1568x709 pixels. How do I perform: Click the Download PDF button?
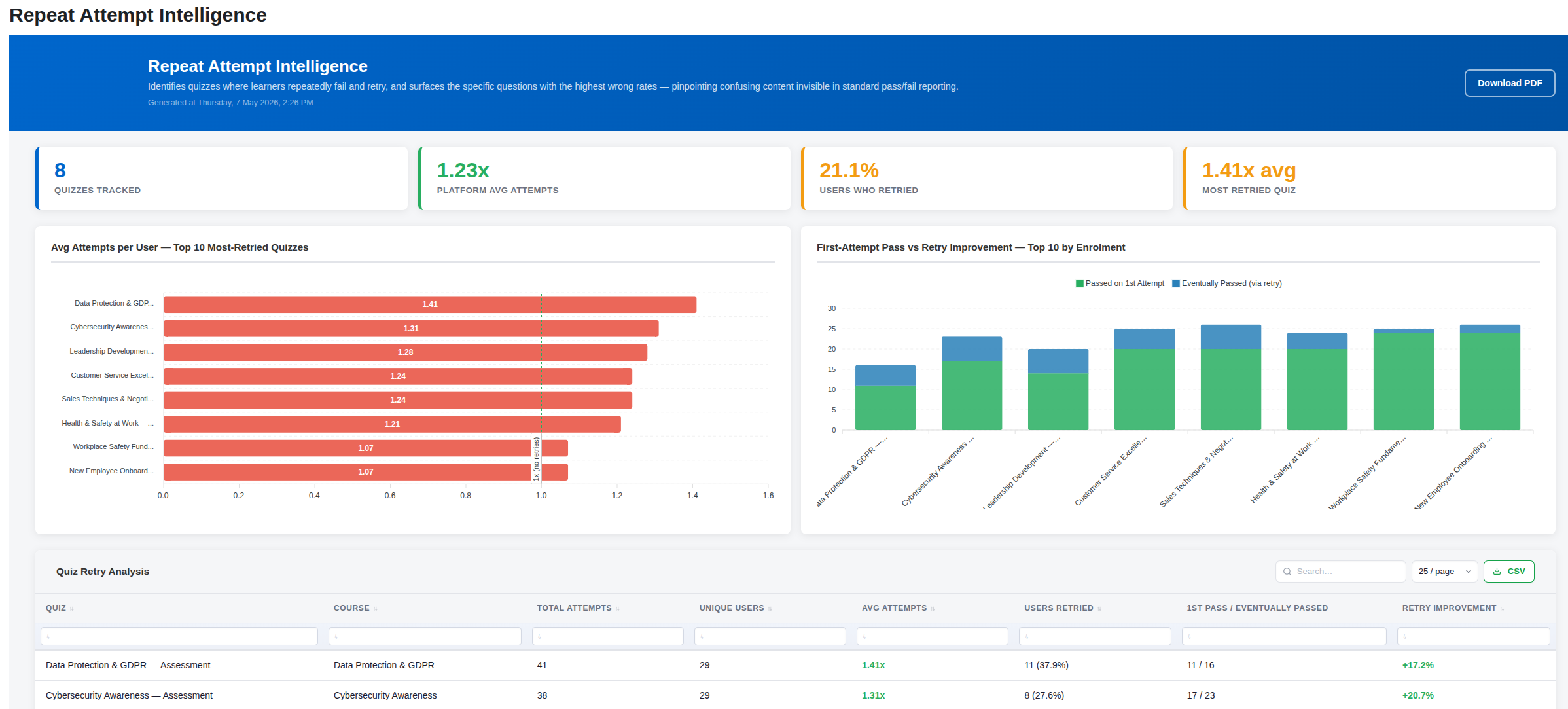click(x=1509, y=83)
